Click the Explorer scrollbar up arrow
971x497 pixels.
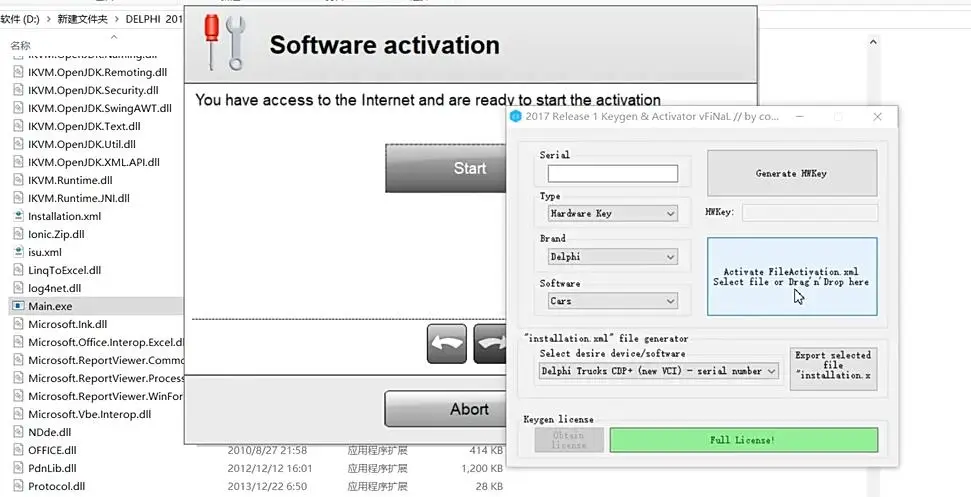pos(873,42)
